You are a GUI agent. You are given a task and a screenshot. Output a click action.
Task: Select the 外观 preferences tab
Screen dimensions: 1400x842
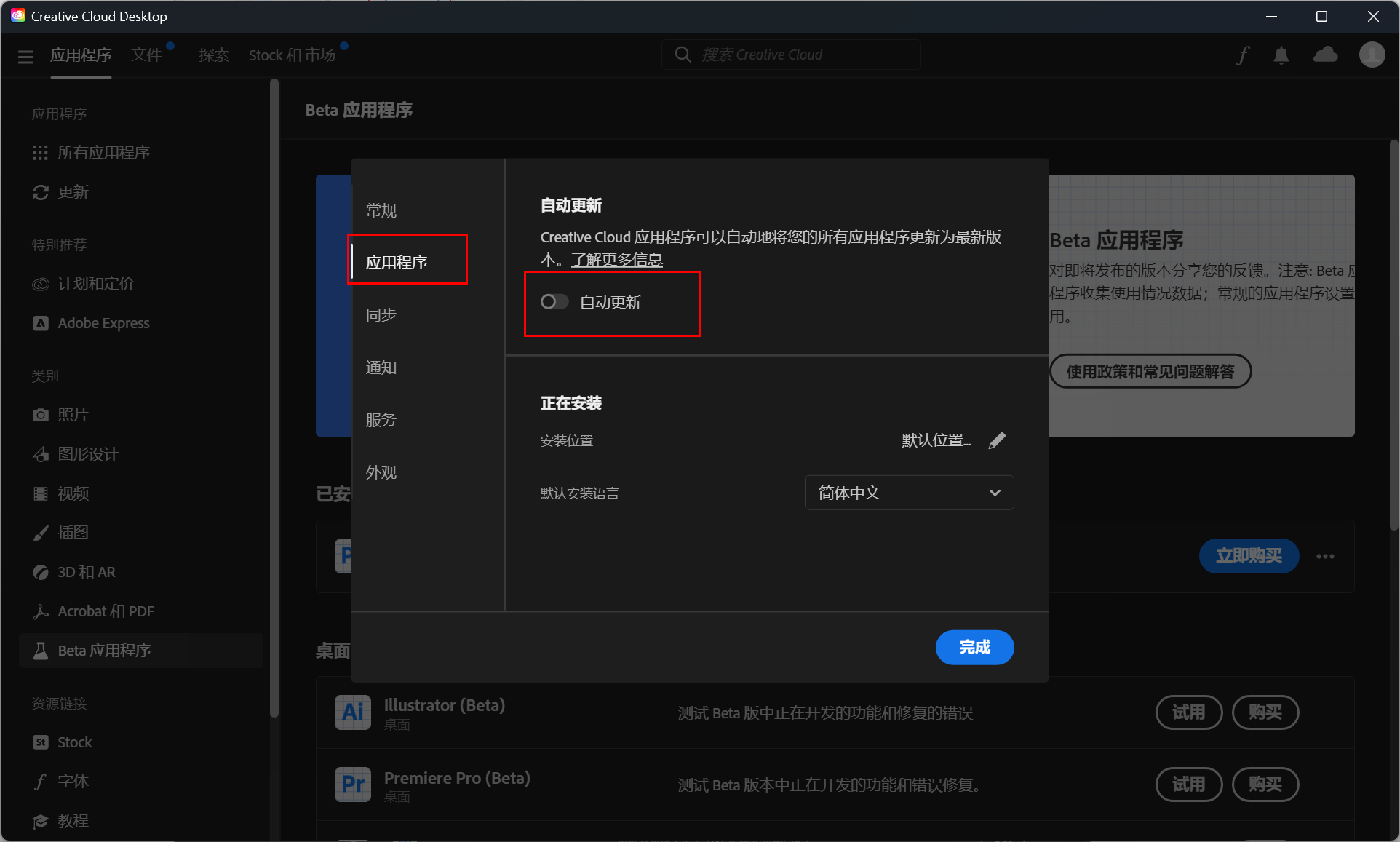(x=381, y=472)
